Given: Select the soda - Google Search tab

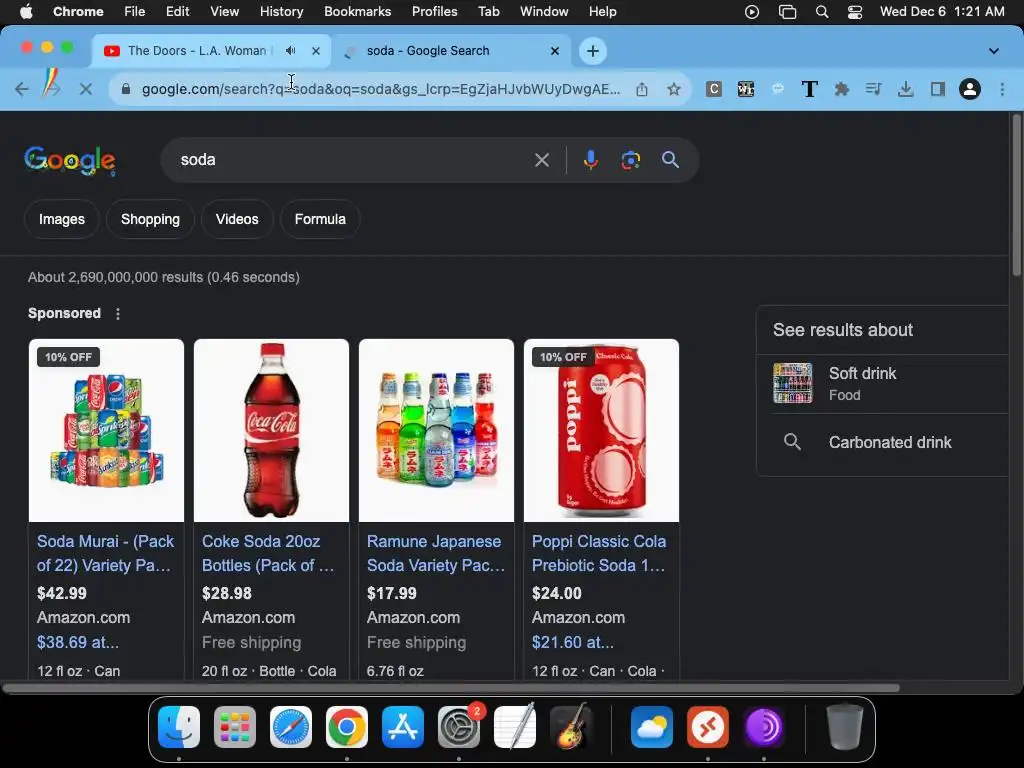Looking at the screenshot, I should (428, 51).
